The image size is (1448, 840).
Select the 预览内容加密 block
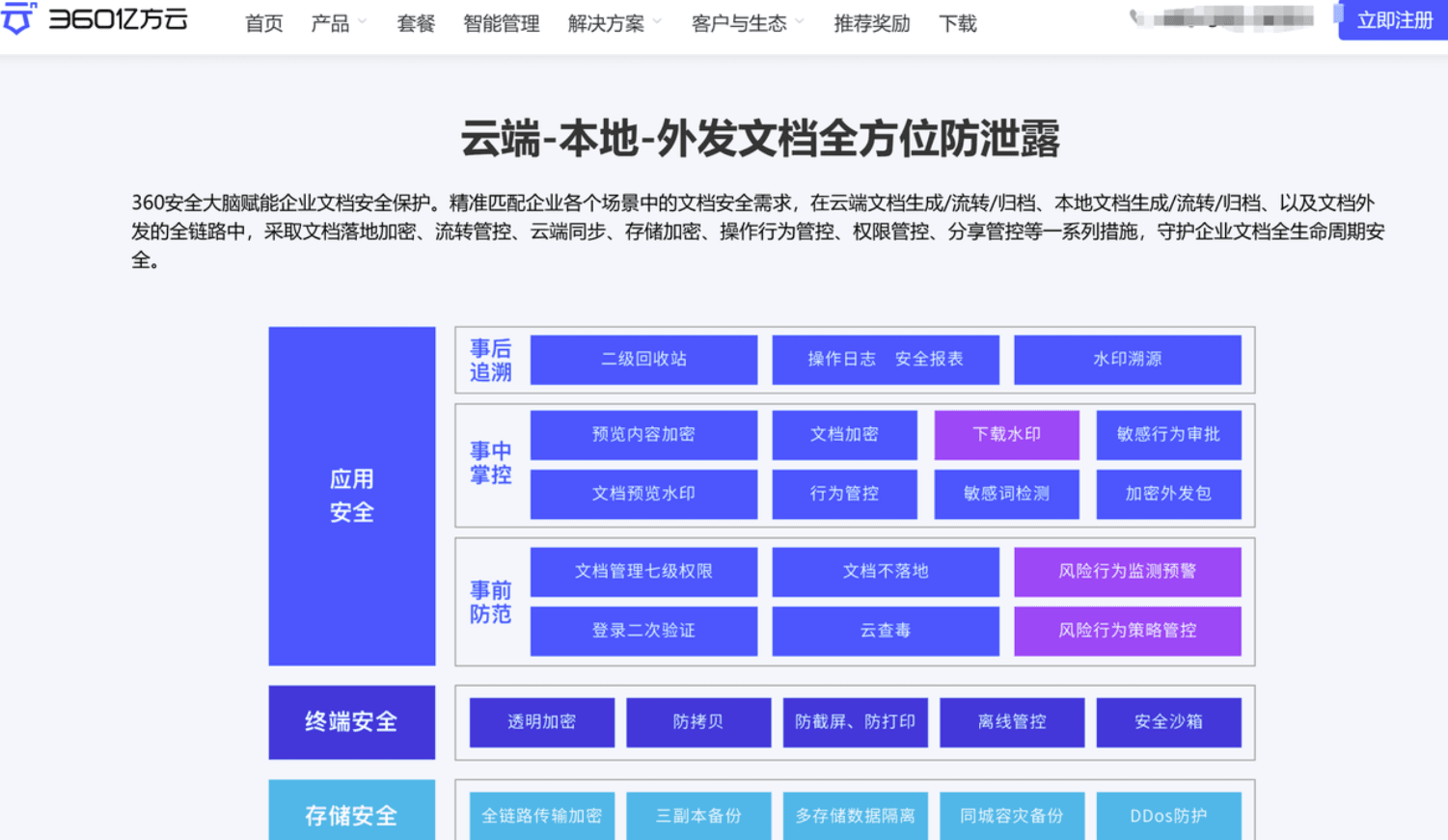click(x=643, y=435)
